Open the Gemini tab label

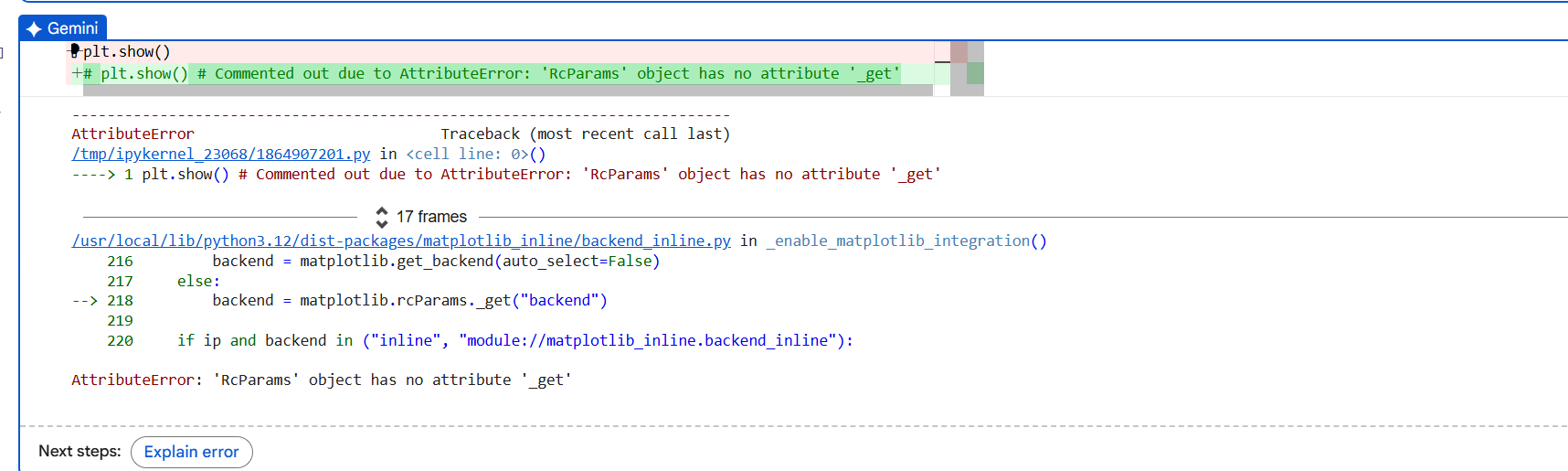[63, 28]
